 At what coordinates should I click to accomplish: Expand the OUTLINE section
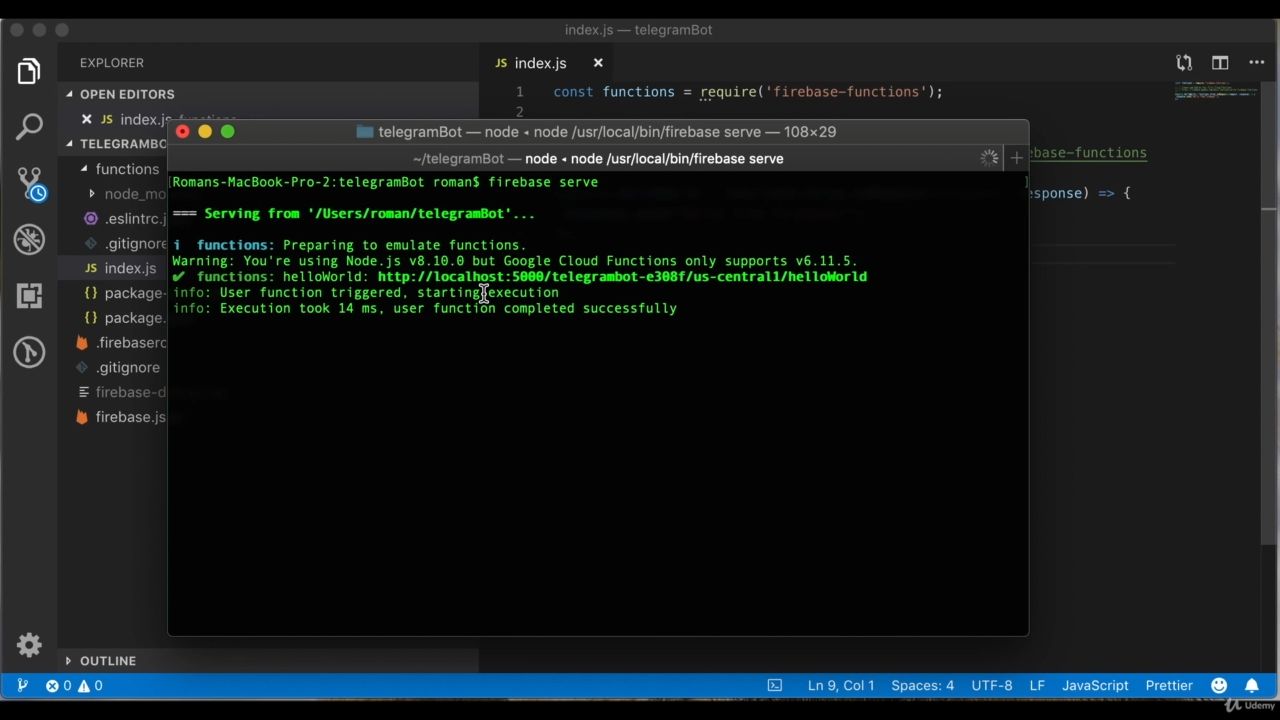point(107,661)
